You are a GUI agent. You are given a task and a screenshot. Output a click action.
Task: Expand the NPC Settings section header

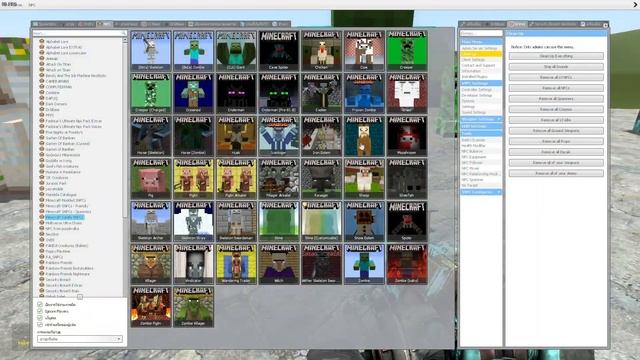[481, 83]
